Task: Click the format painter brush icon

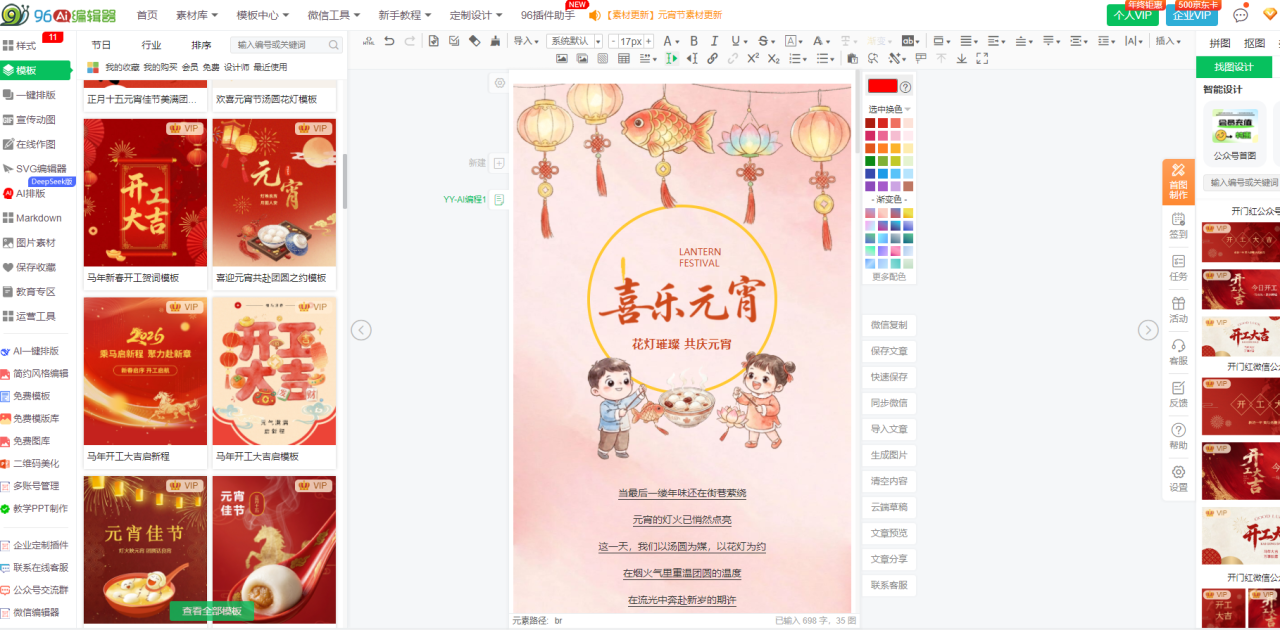Action: 495,41
